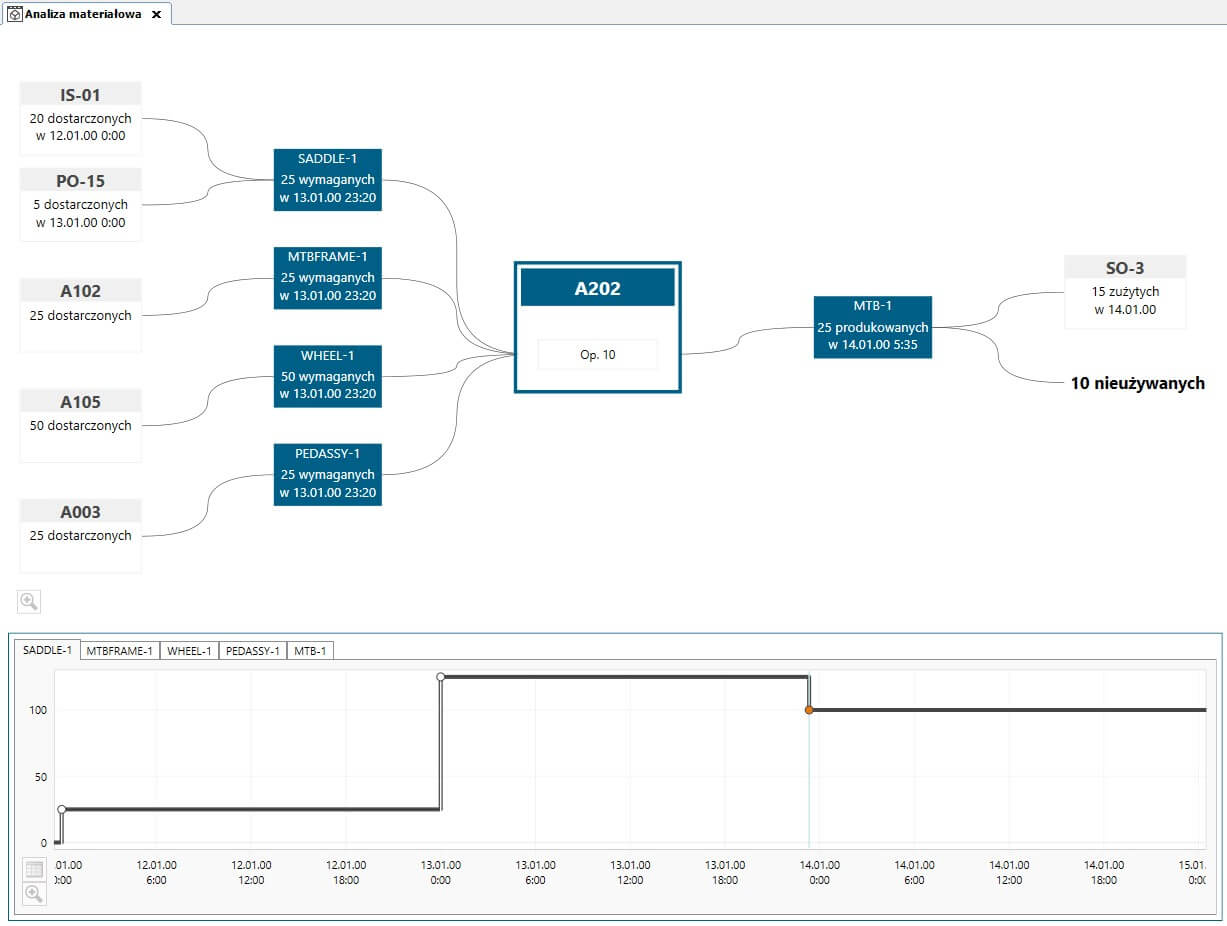Open the chart data table icon
The height and width of the screenshot is (926, 1227).
tap(34, 870)
